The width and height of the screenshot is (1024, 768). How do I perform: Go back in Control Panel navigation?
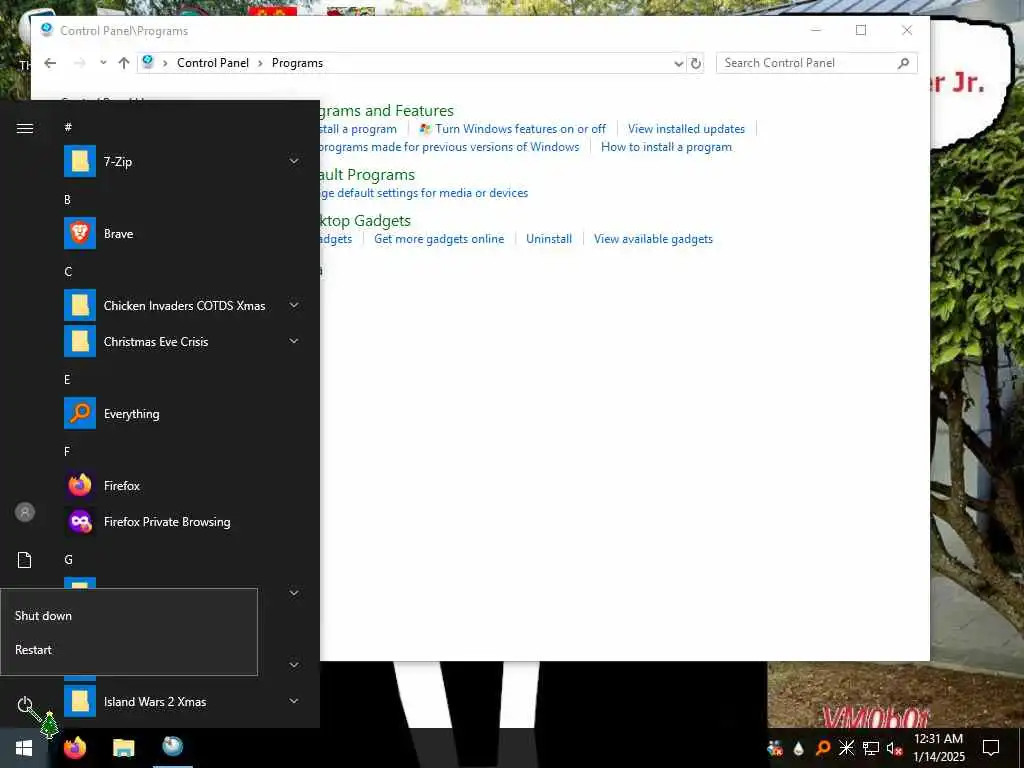(x=50, y=63)
